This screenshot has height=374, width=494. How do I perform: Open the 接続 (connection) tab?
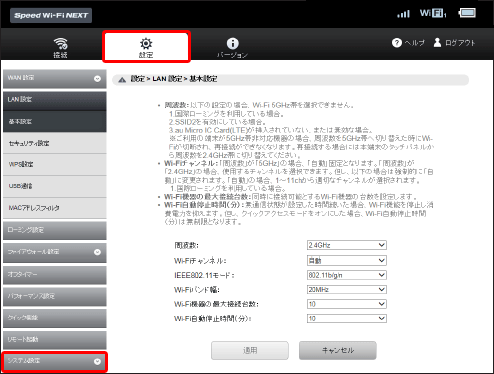point(60,47)
